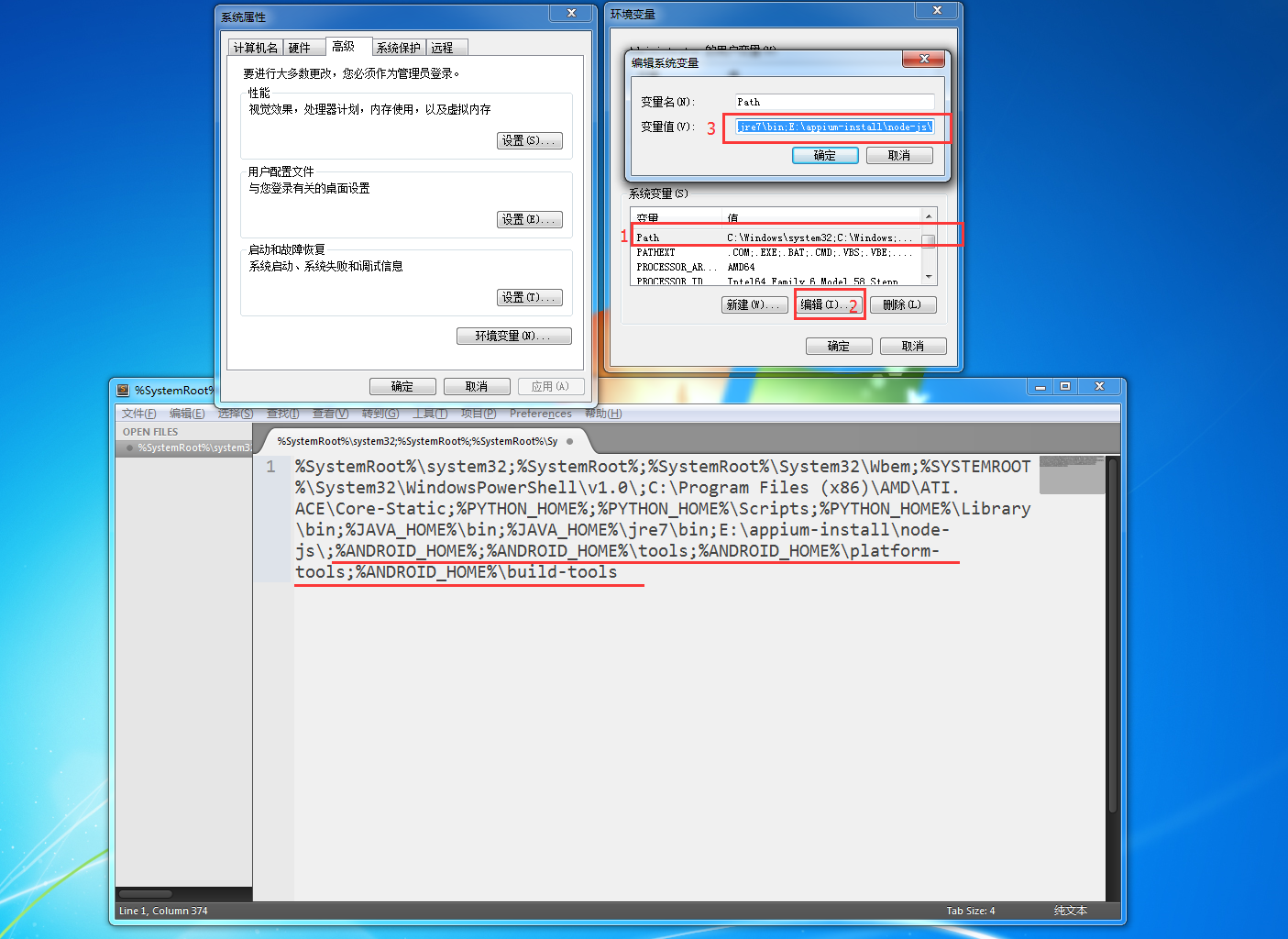Open the 文件(F) menu in Sublime
Viewport: 1288px width, 939px height.
click(x=139, y=414)
